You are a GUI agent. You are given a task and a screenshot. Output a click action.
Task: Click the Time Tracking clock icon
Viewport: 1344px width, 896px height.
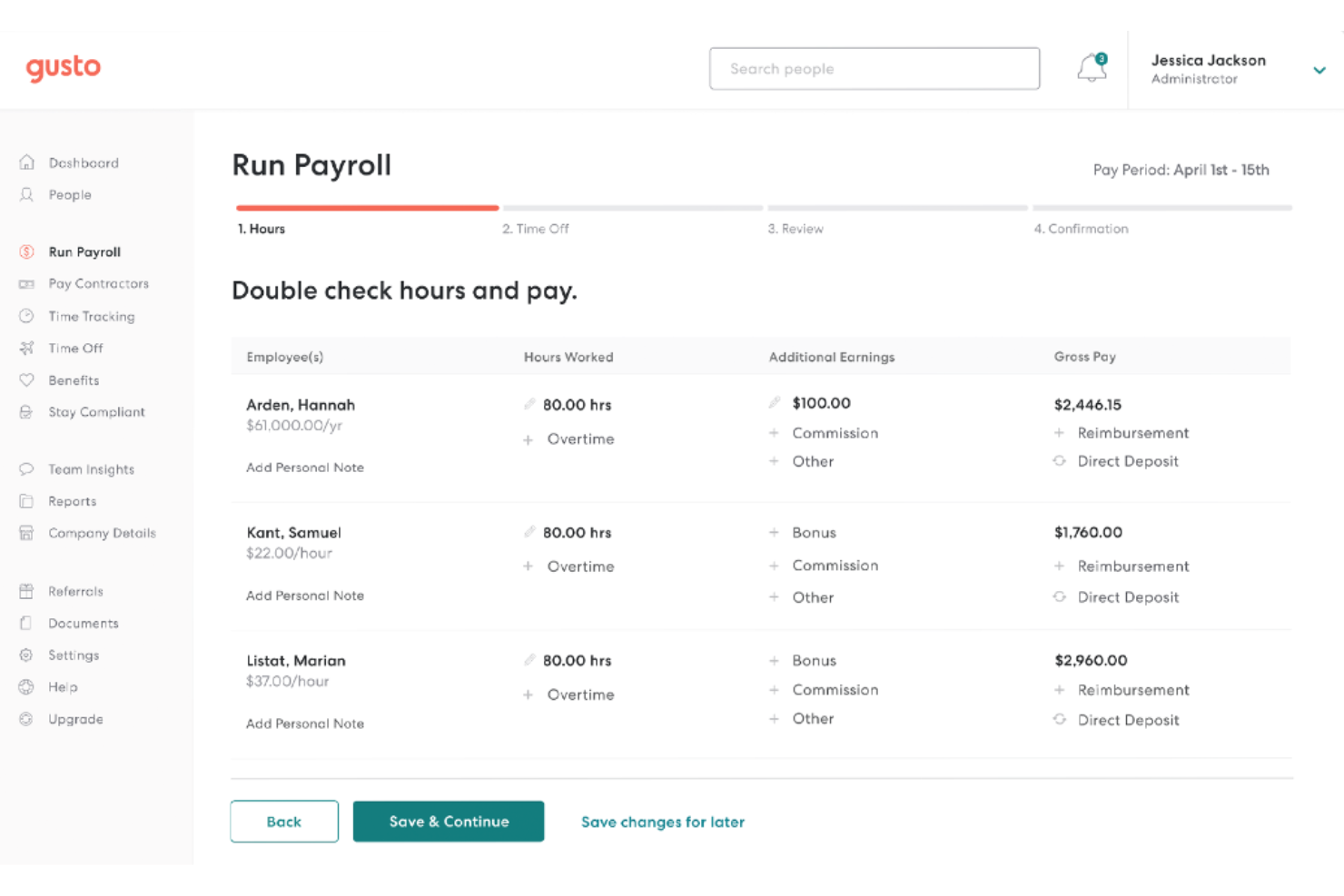27,316
